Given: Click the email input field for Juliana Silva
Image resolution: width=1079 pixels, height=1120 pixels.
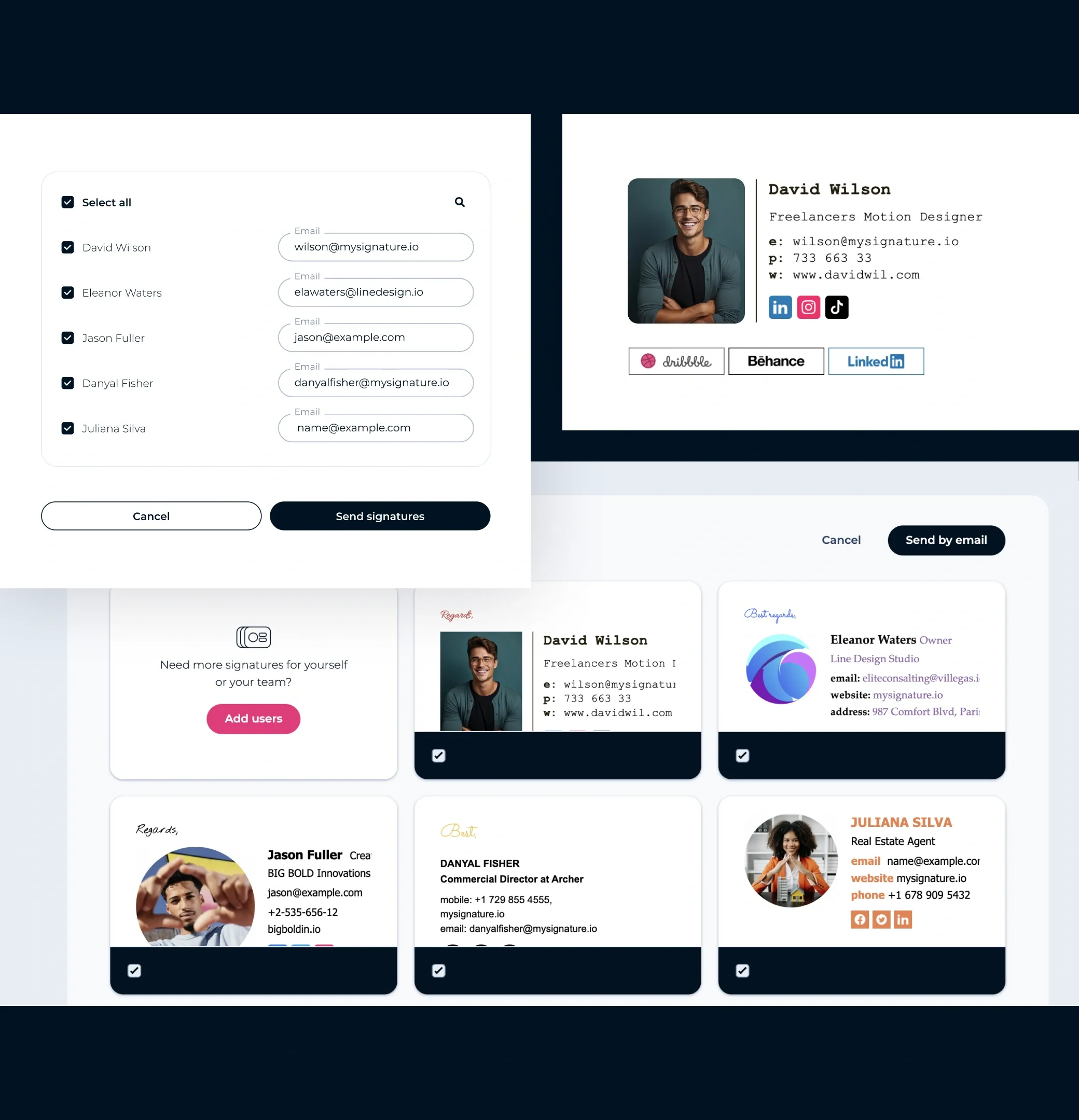Looking at the screenshot, I should click(x=375, y=427).
